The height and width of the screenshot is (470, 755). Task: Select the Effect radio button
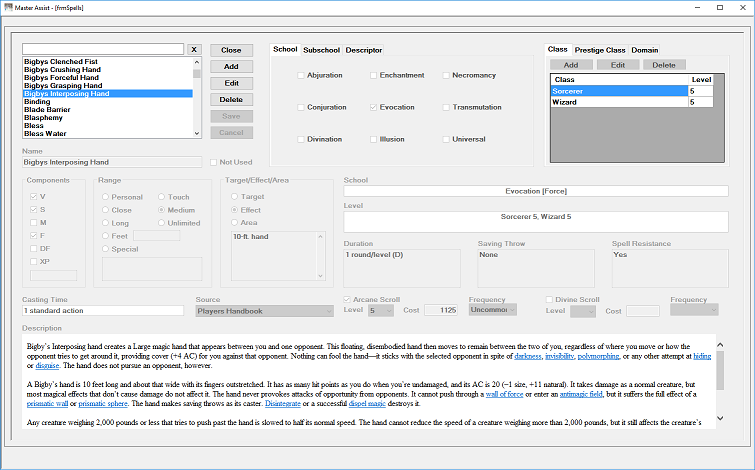click(234, 210)
